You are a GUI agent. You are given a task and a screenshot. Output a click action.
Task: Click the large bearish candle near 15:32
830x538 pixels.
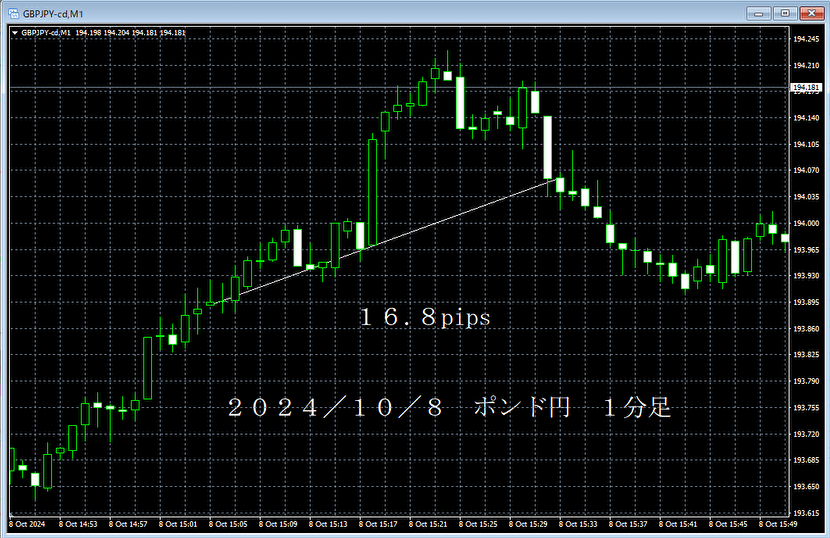[x=548, y=147]
